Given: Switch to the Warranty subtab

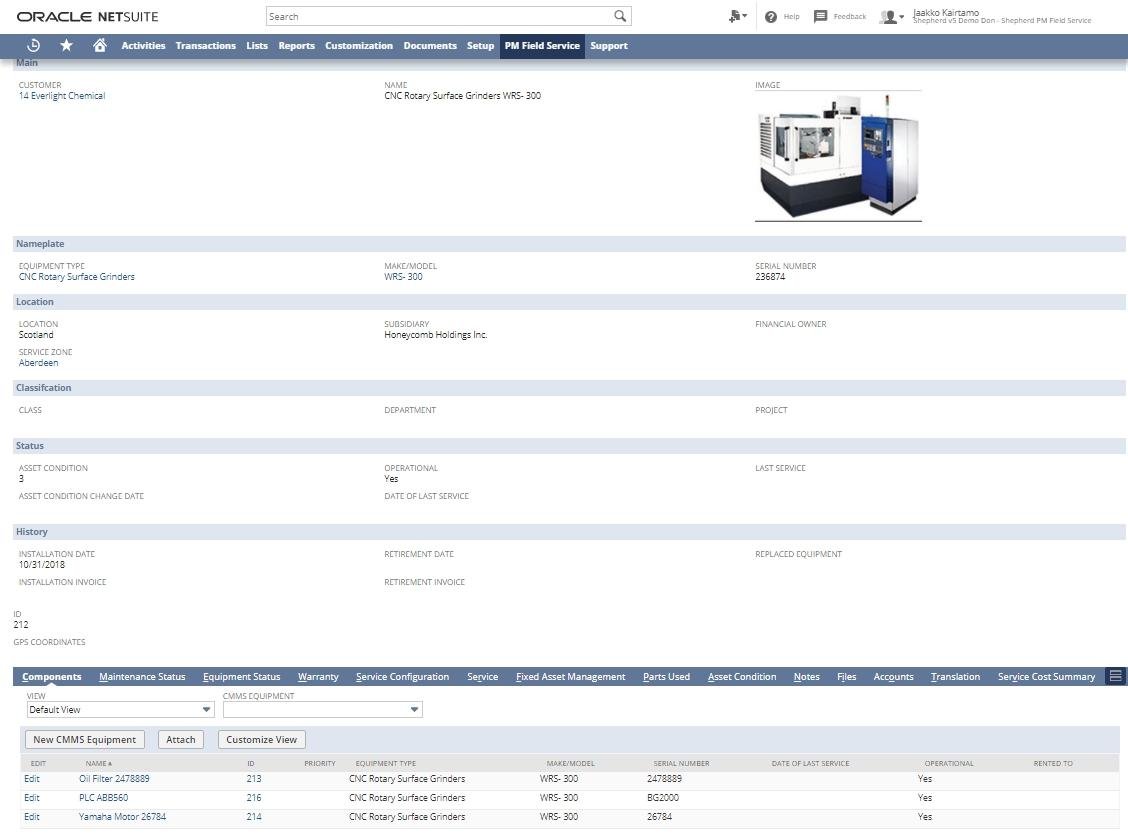Looking at the screenshot, I should click(x=318, y=677).
